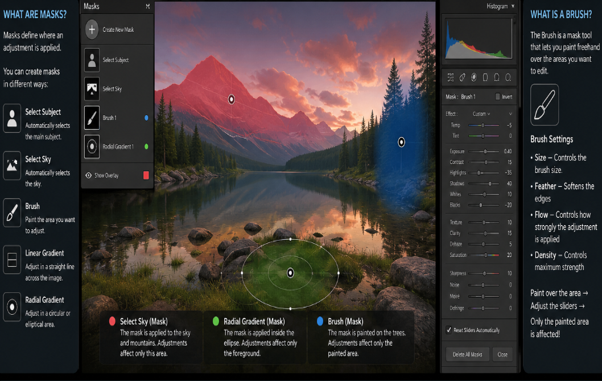
Task: Collapse the Effect section with the right chevron
Action: [510, 114]
